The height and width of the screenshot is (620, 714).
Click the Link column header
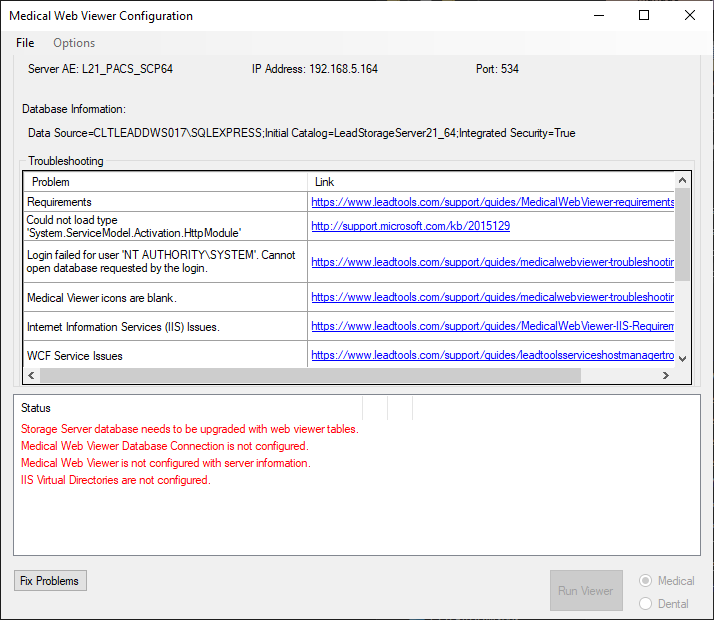point(490,182)
